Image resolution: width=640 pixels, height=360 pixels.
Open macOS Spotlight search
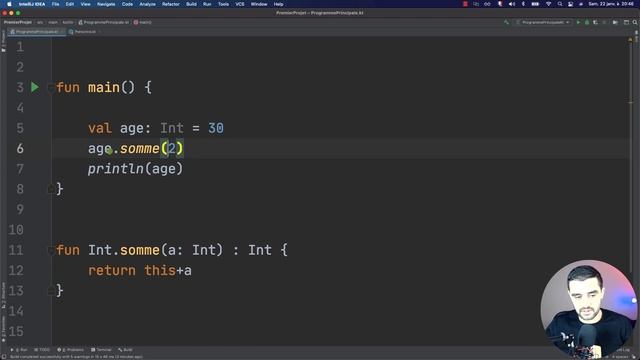pos(560,4)
